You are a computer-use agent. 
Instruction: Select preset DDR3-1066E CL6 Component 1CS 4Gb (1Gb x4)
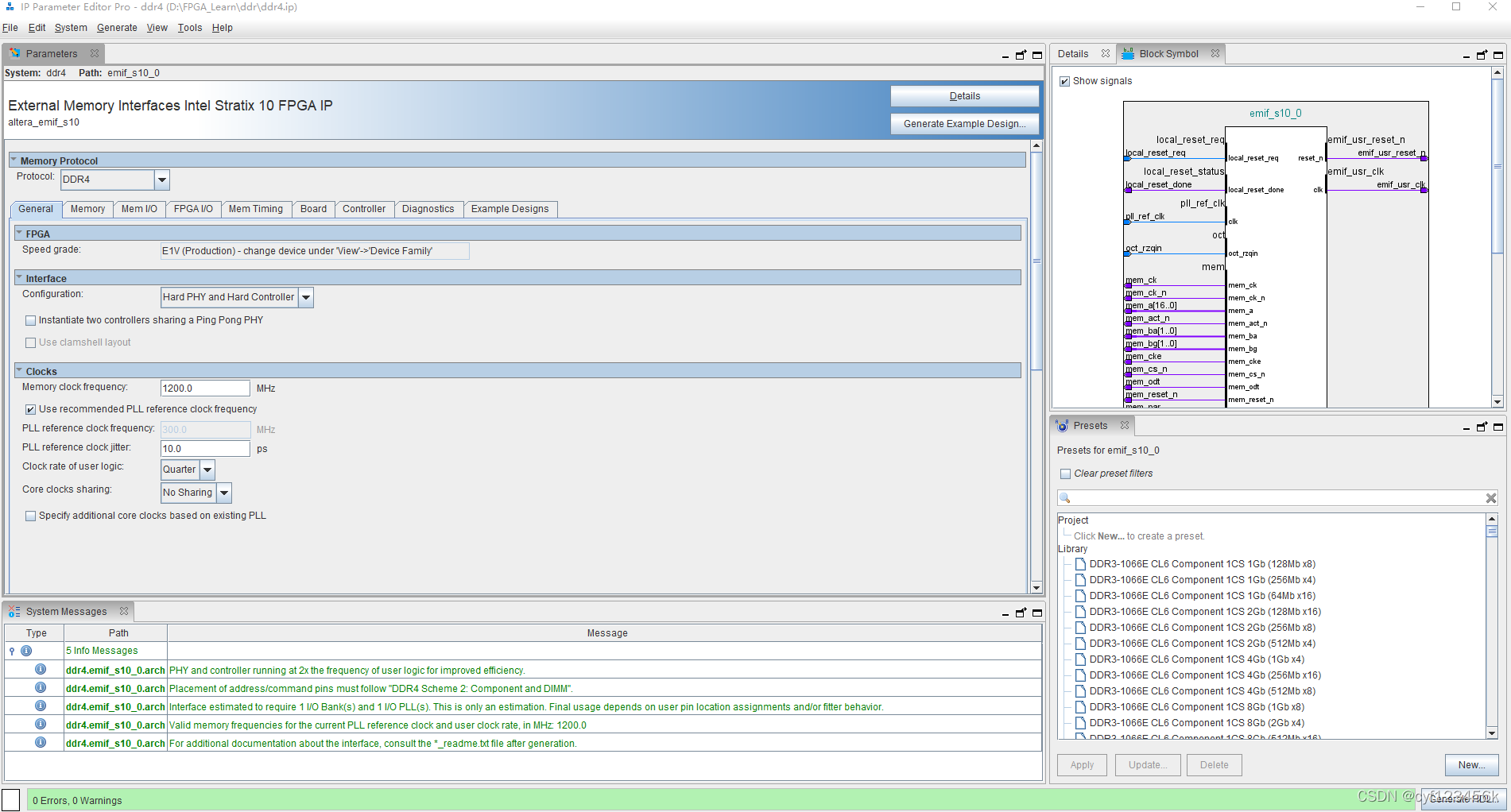pos(1196,659)
